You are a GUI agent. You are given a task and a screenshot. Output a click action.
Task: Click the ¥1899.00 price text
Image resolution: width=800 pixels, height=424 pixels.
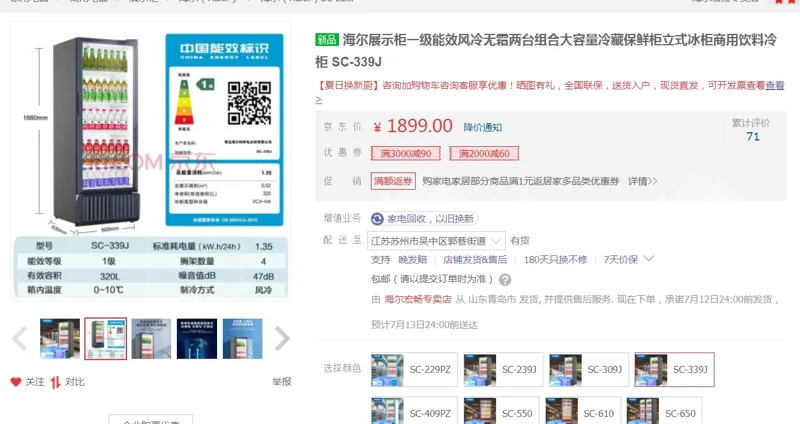(x=413, y=126)
